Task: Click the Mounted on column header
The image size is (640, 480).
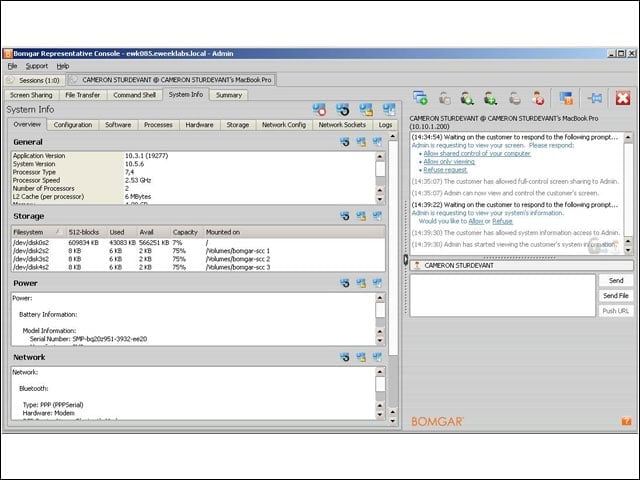Action: 294,232
